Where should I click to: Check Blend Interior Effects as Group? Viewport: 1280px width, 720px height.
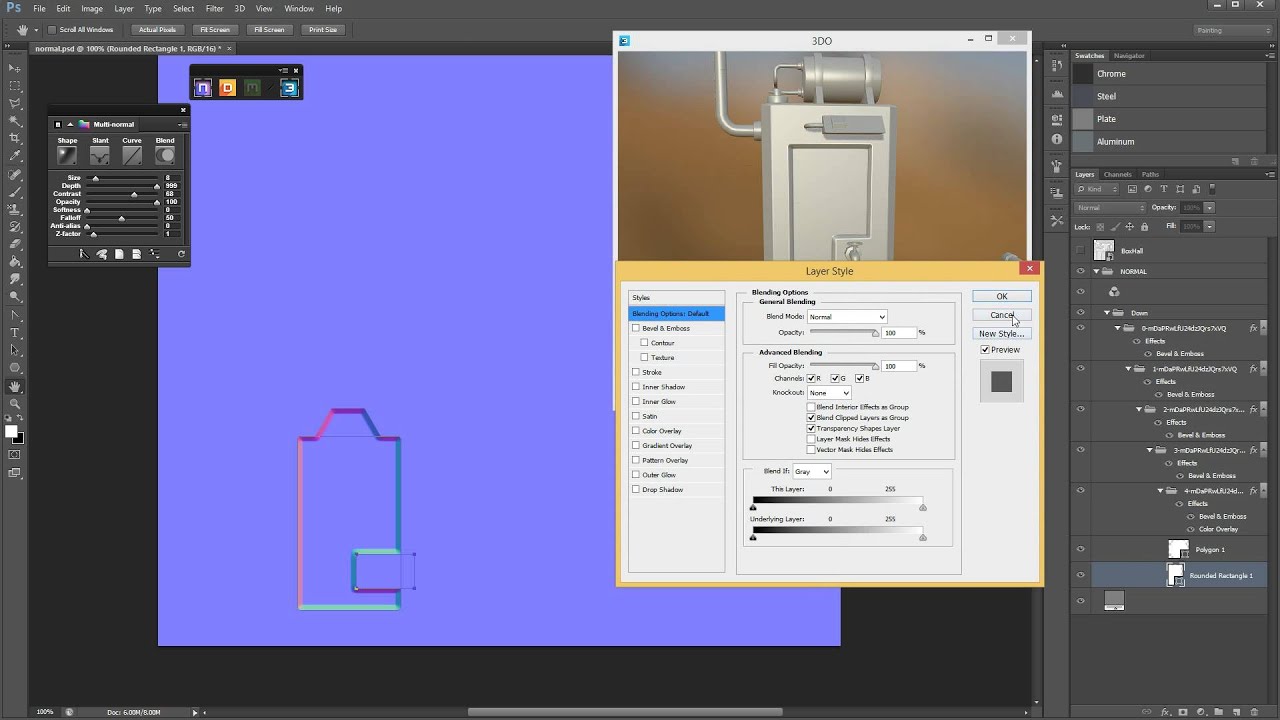811,407
